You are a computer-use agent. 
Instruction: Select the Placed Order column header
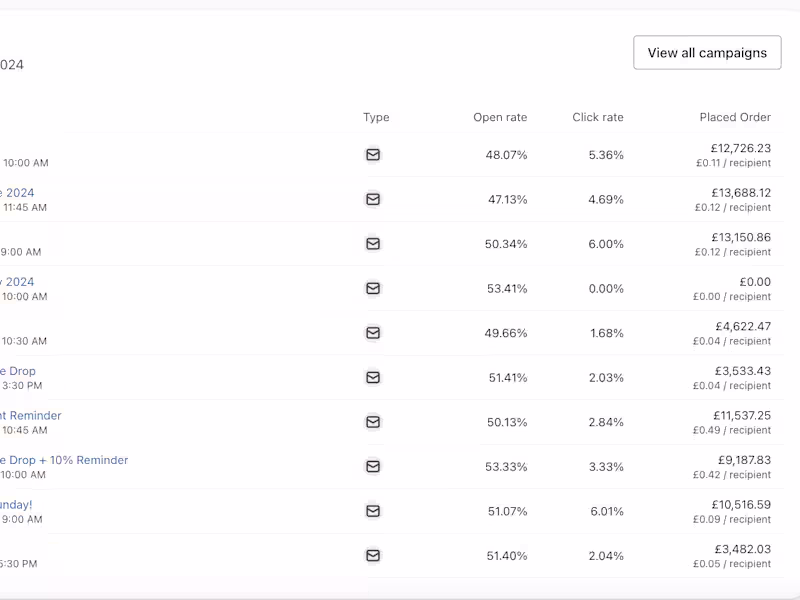point(735,117)
